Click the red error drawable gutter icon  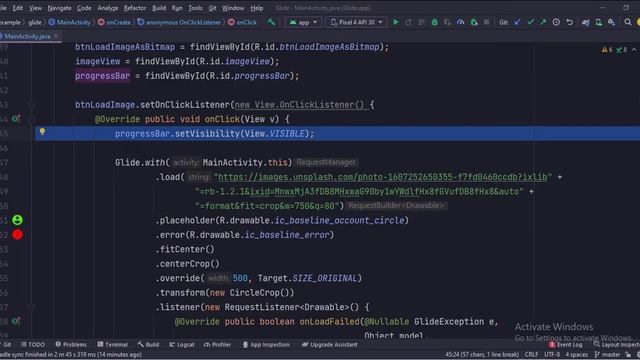(17, 235)
